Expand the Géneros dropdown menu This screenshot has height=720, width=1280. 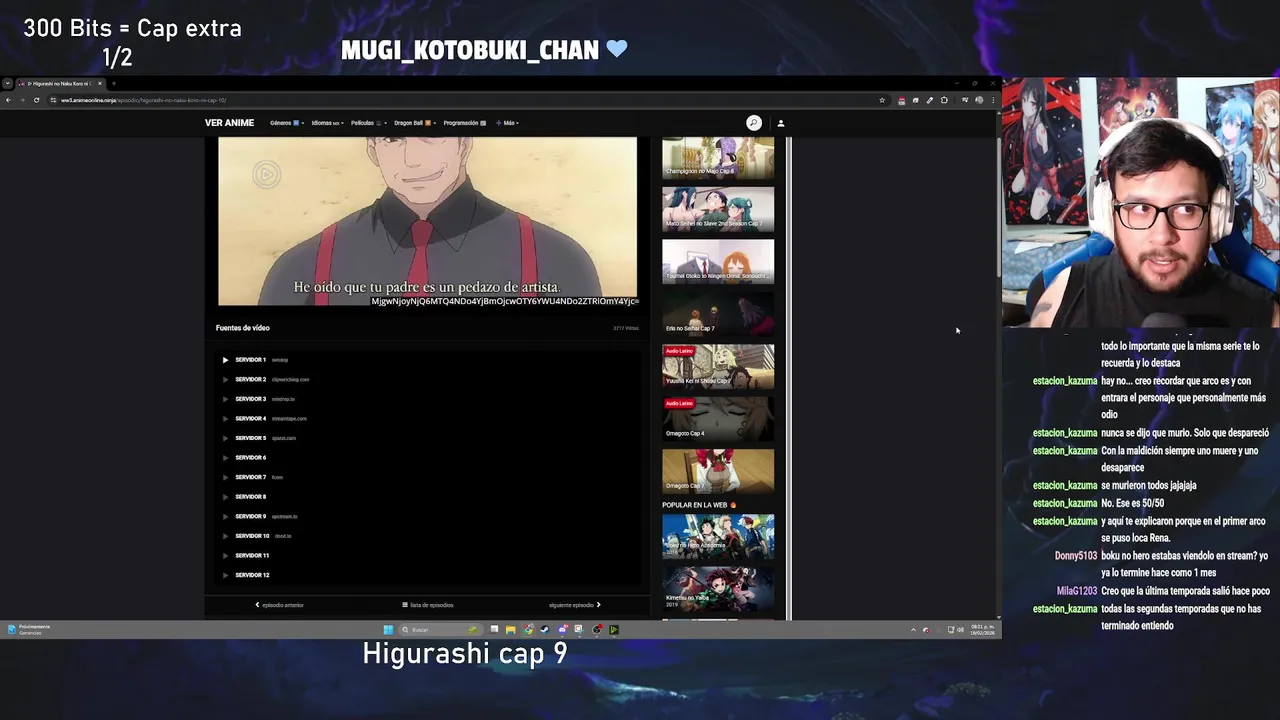[285, 123]
